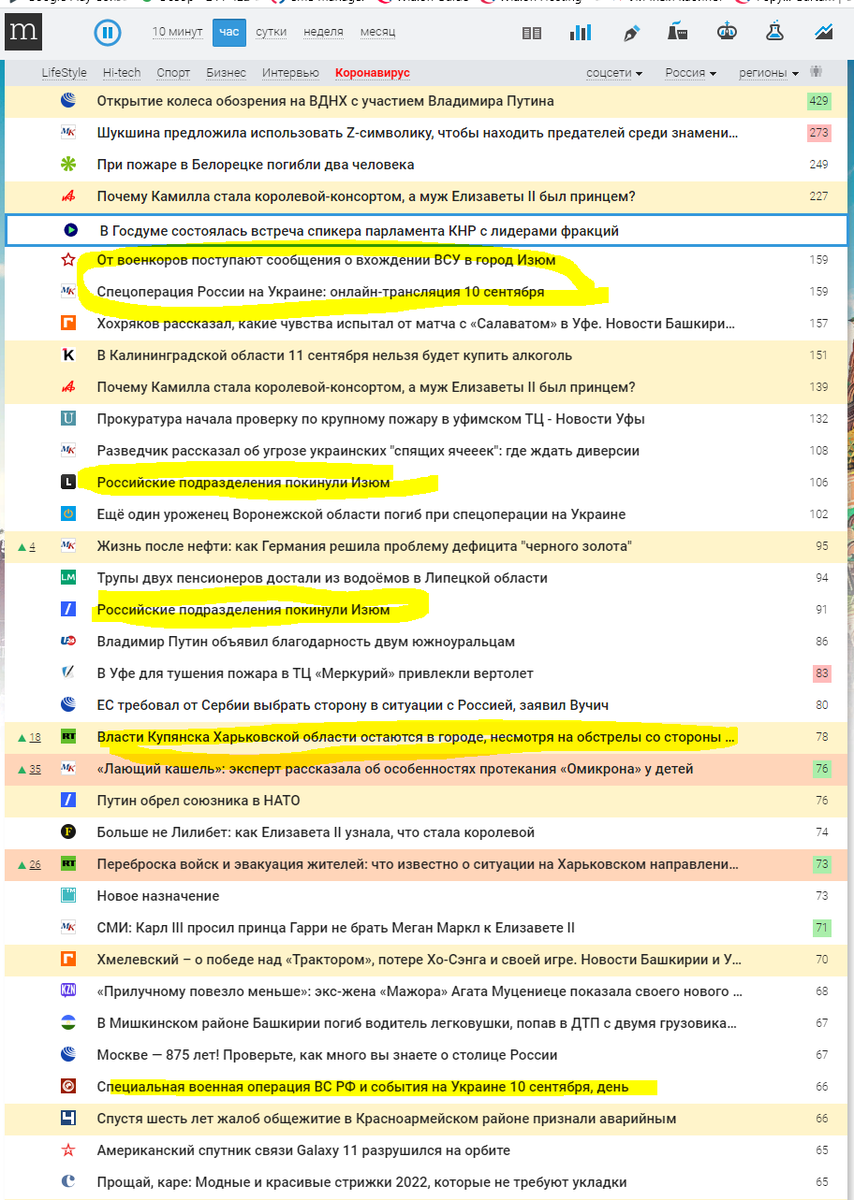Viewport: 854px width, 1200px height.
Task: Click green asterisk icon beside Белорецк fire story
Action: tap(68, 164)
